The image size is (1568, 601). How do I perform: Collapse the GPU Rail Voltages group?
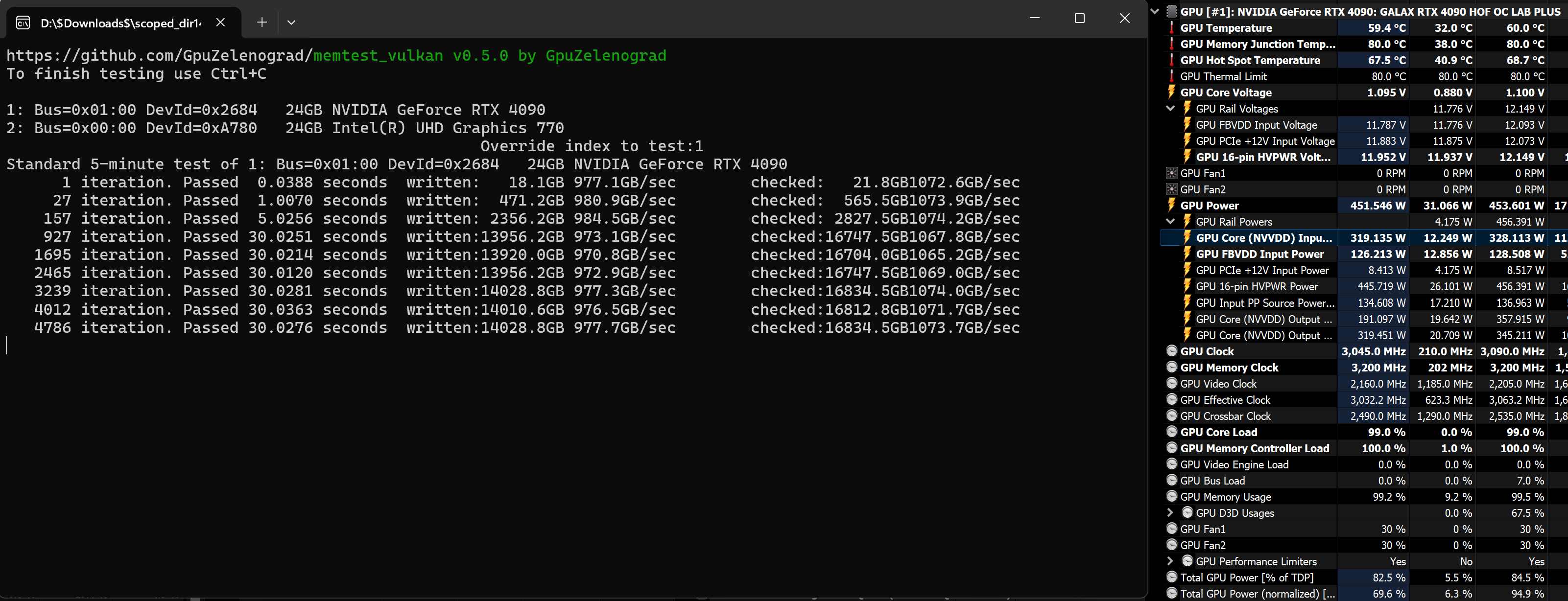click(1170, 108)
